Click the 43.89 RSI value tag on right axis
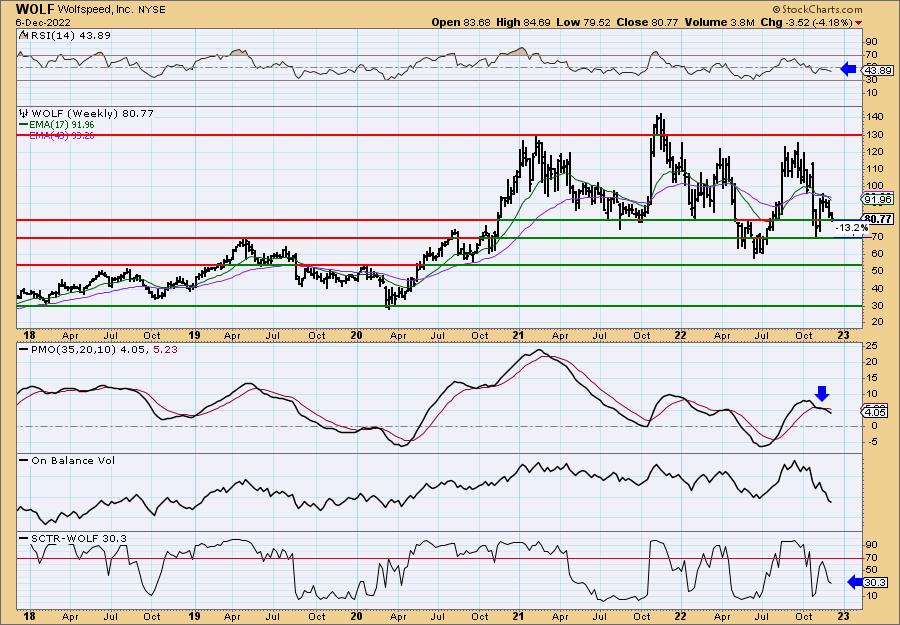Viewport: 900px width, 625px height. pyautogui.click(x=878, y=70)
